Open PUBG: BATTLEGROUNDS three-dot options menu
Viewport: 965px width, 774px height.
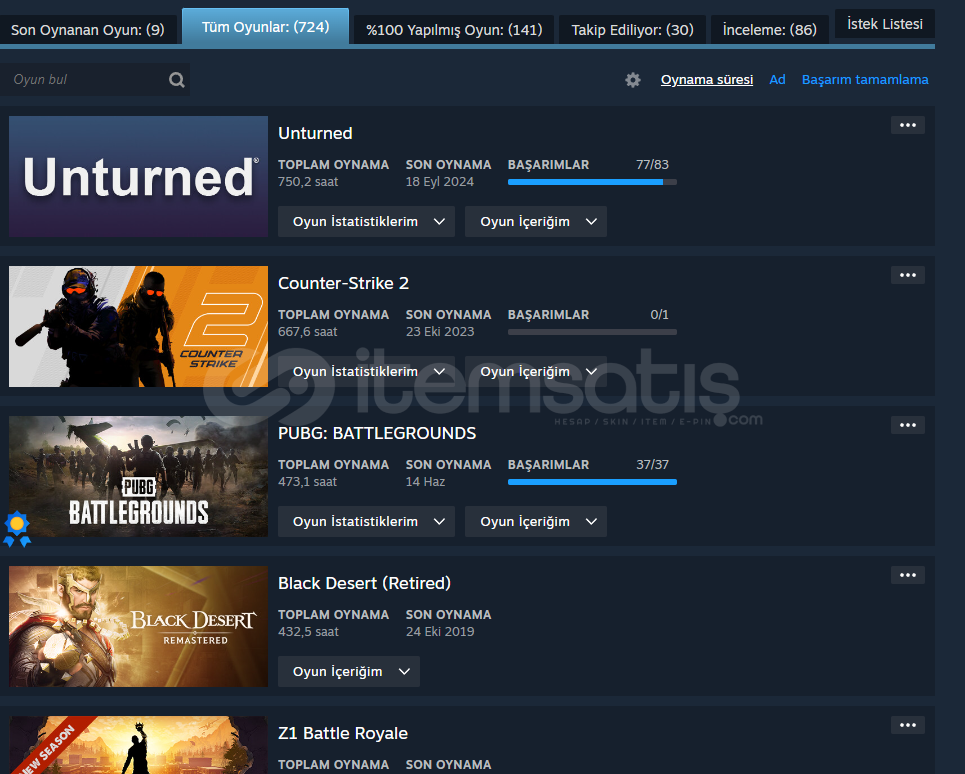908,425
